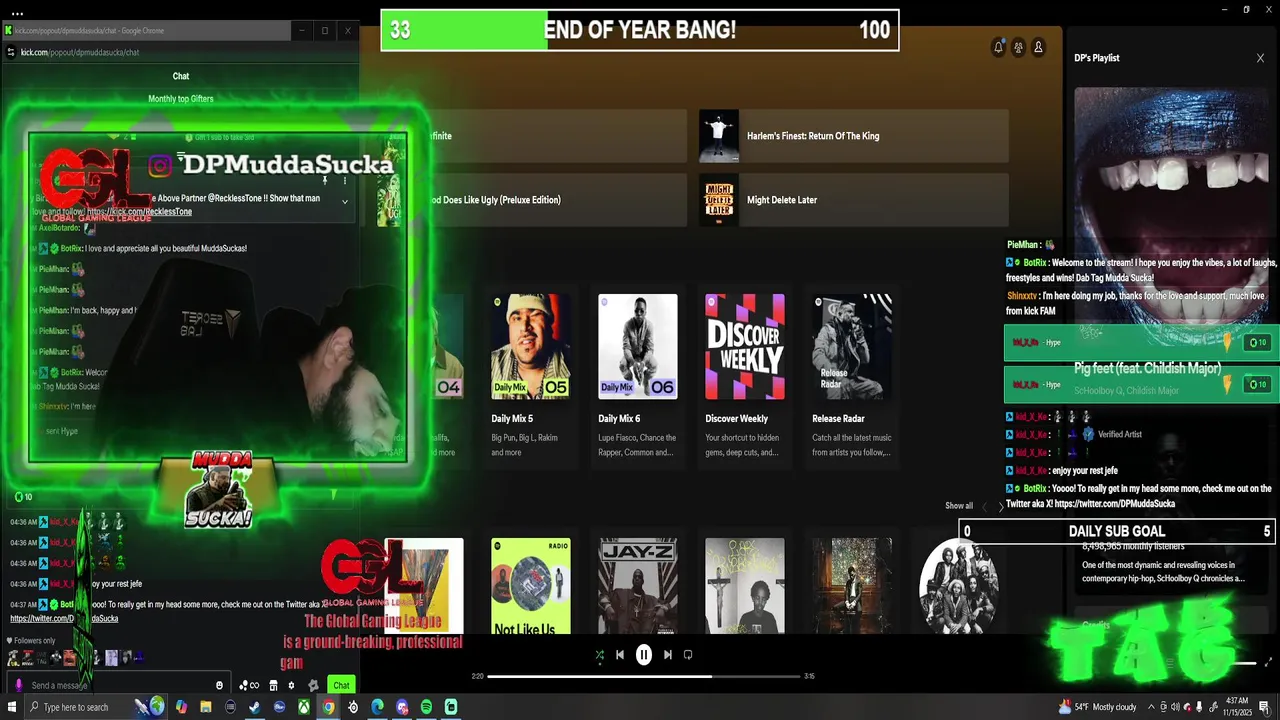Collapse the pinned message chevron

pos(345,201)
